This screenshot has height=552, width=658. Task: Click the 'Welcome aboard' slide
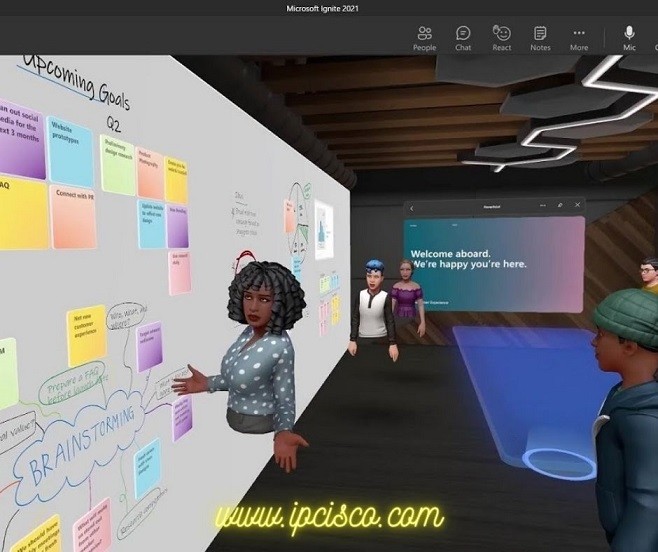tap(494, 264)
